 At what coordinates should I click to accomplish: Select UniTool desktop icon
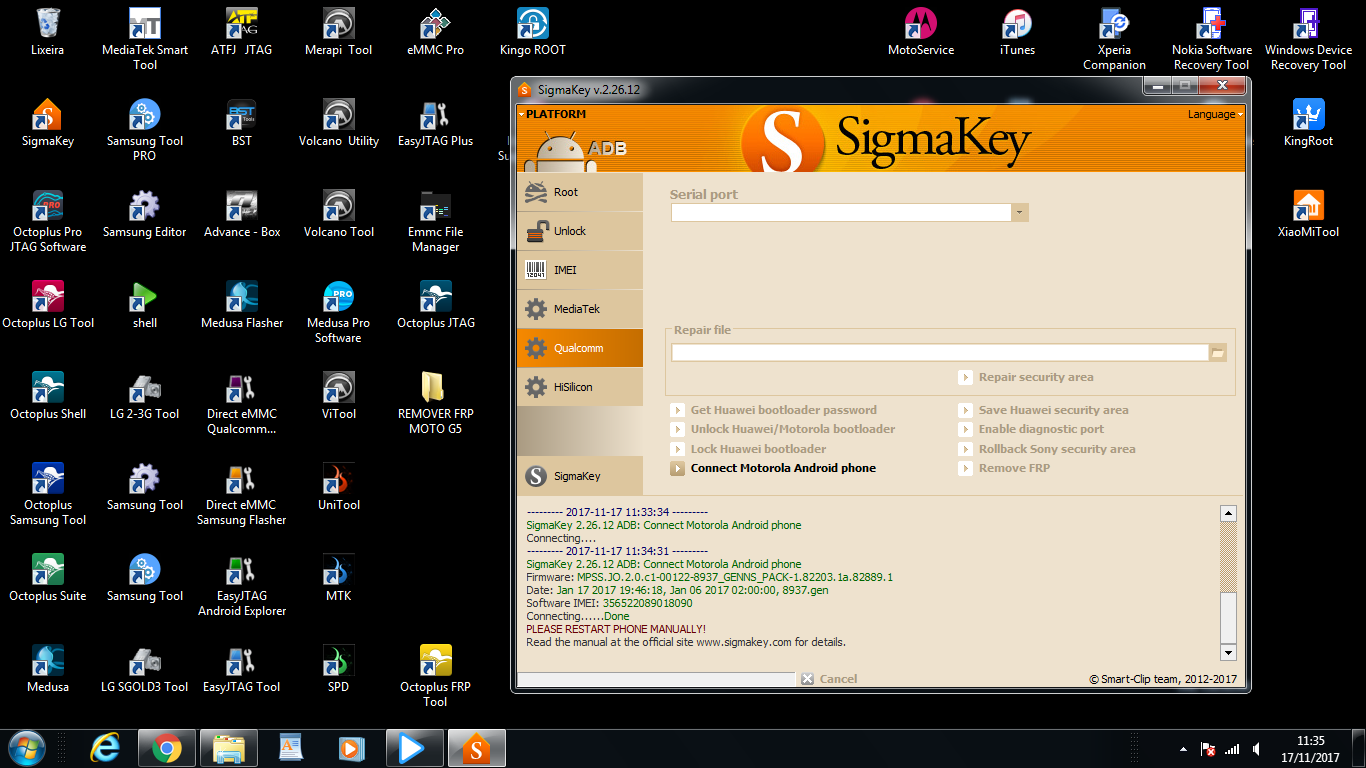[339, 487]
